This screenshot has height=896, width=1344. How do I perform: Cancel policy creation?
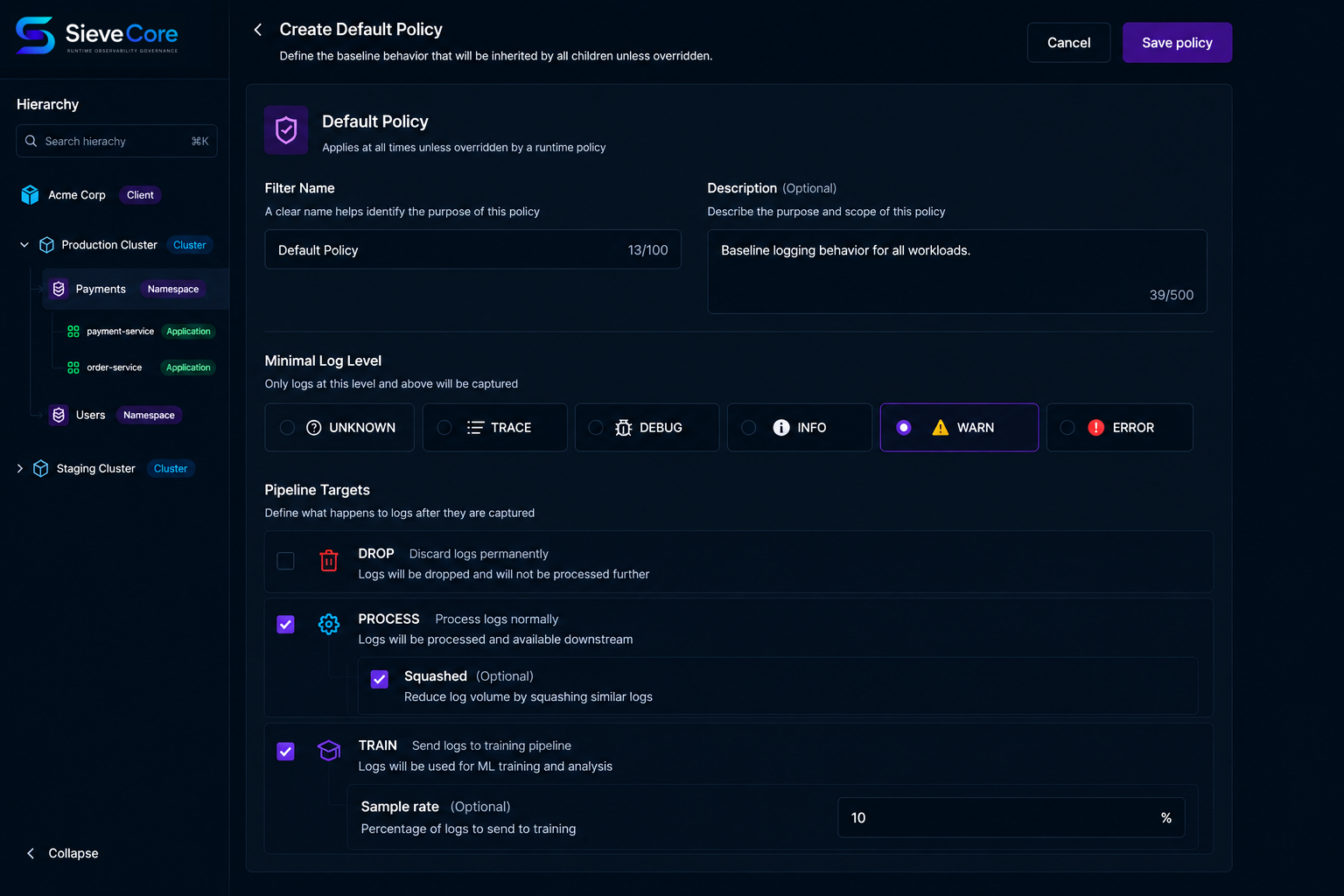[1068, 43]
